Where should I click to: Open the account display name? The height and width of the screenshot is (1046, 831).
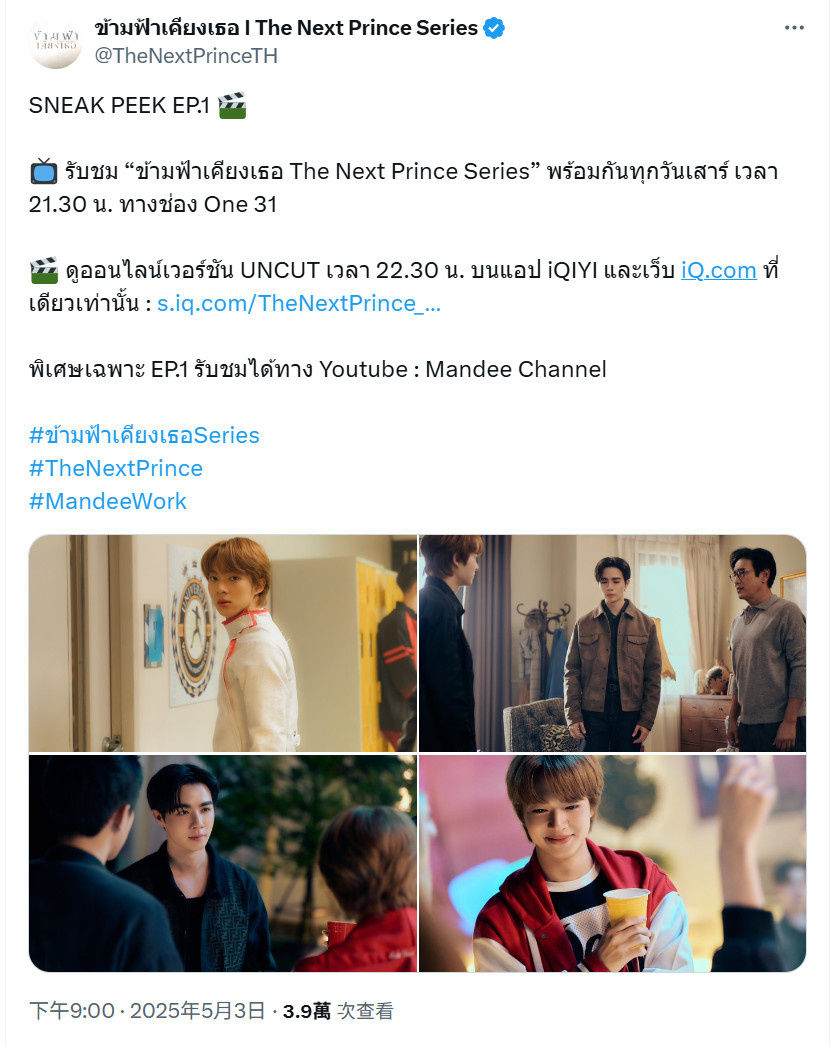(x=286, y=28)
